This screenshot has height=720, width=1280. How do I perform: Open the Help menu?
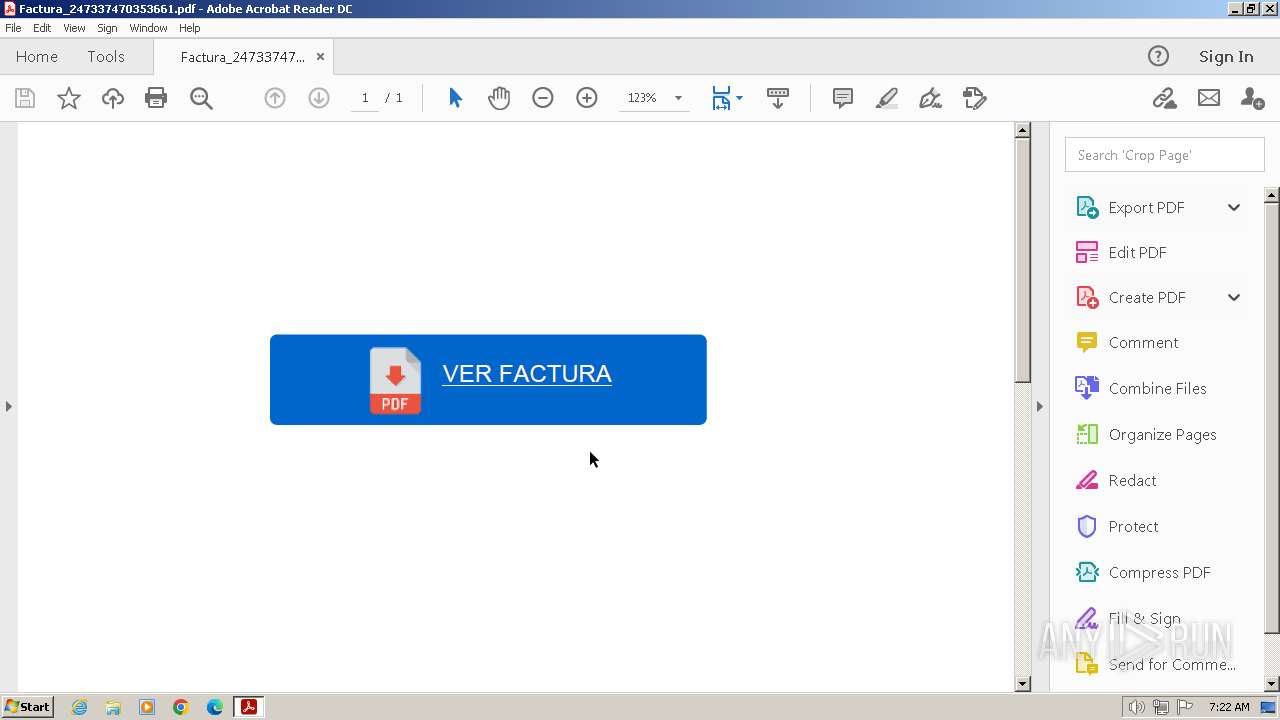(189, 28)
